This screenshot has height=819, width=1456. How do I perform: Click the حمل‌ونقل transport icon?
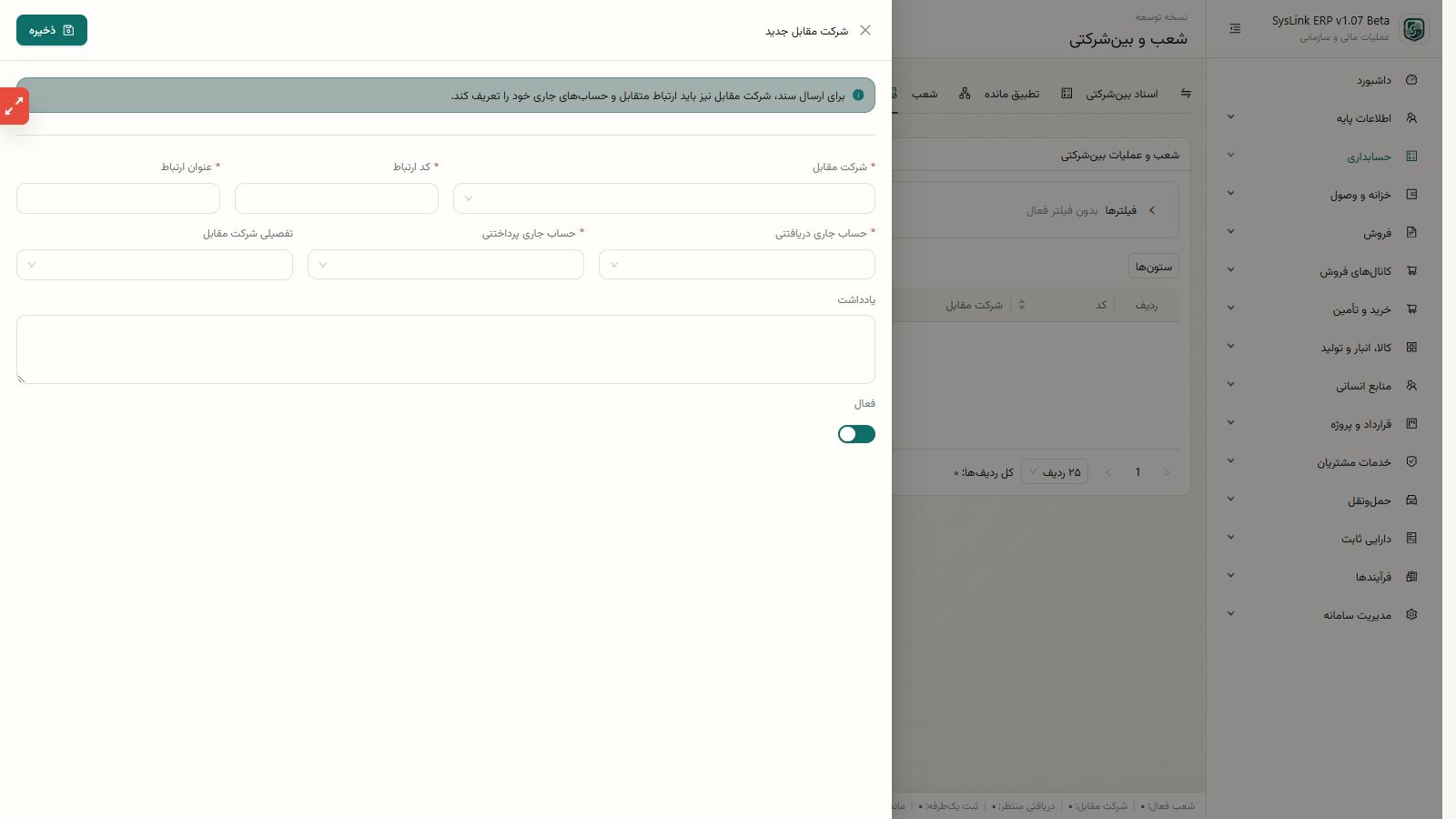pos(1411,500)
